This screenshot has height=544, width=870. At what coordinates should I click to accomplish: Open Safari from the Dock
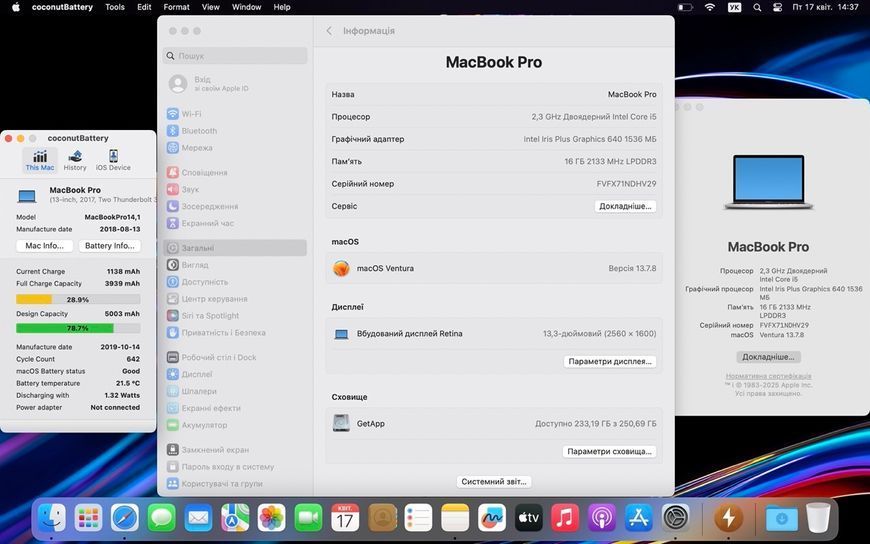point(125,518)
